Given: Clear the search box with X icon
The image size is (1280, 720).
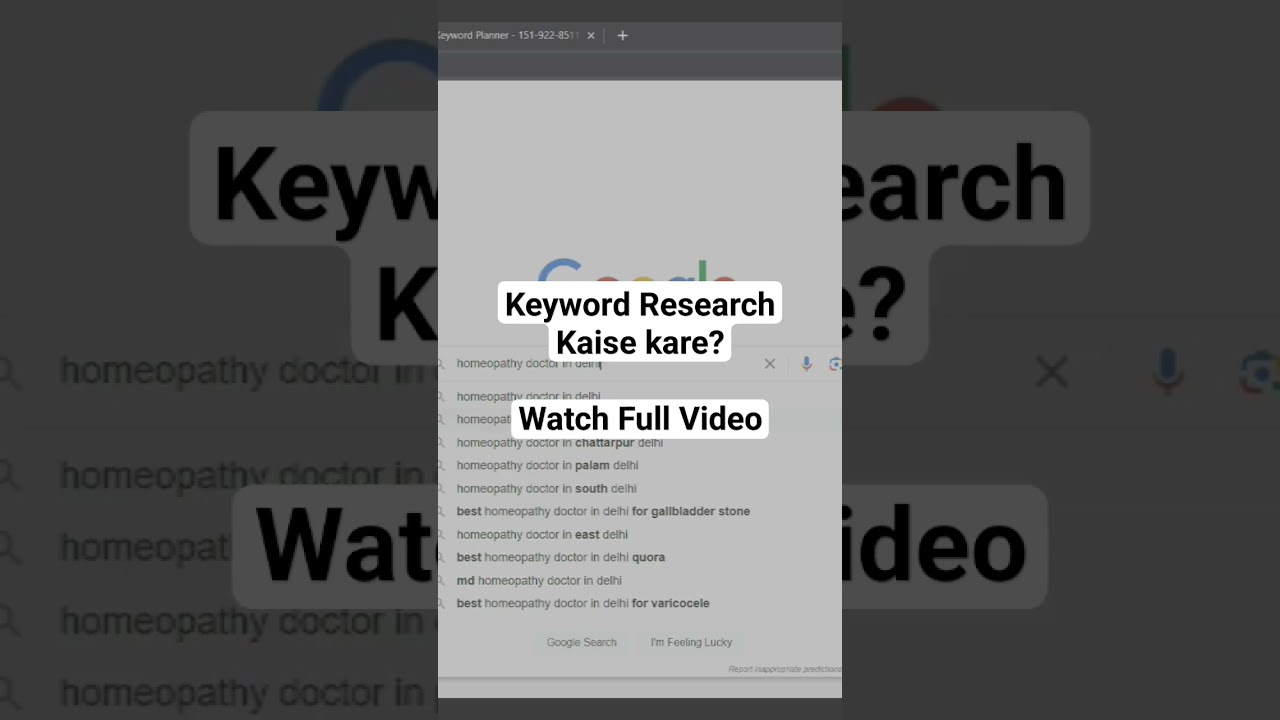Looking at the screenshot, I should pos(769,364).
